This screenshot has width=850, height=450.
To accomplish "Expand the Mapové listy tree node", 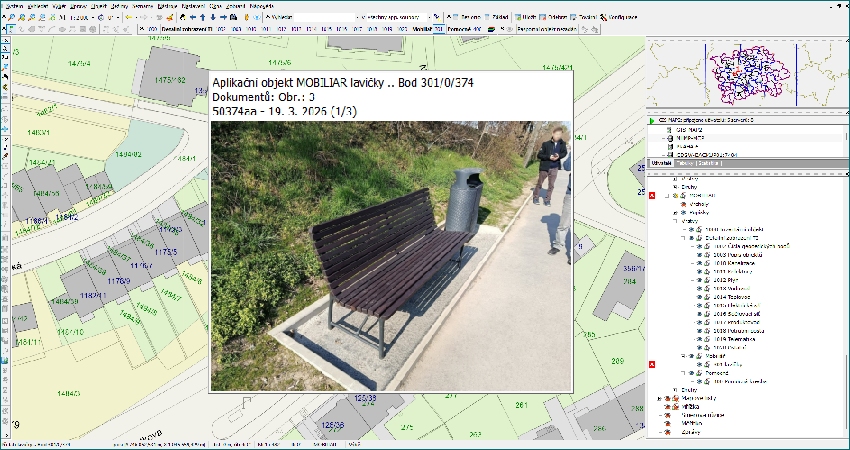I will click(659, 398).
